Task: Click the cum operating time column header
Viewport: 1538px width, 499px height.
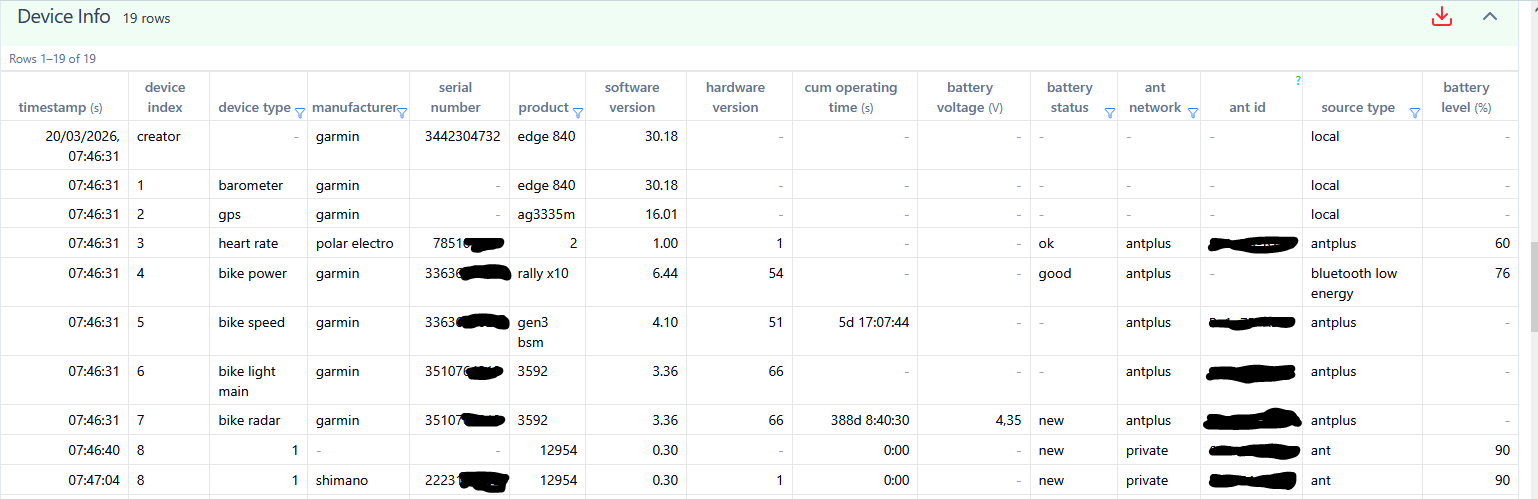Action: (851, 98)
